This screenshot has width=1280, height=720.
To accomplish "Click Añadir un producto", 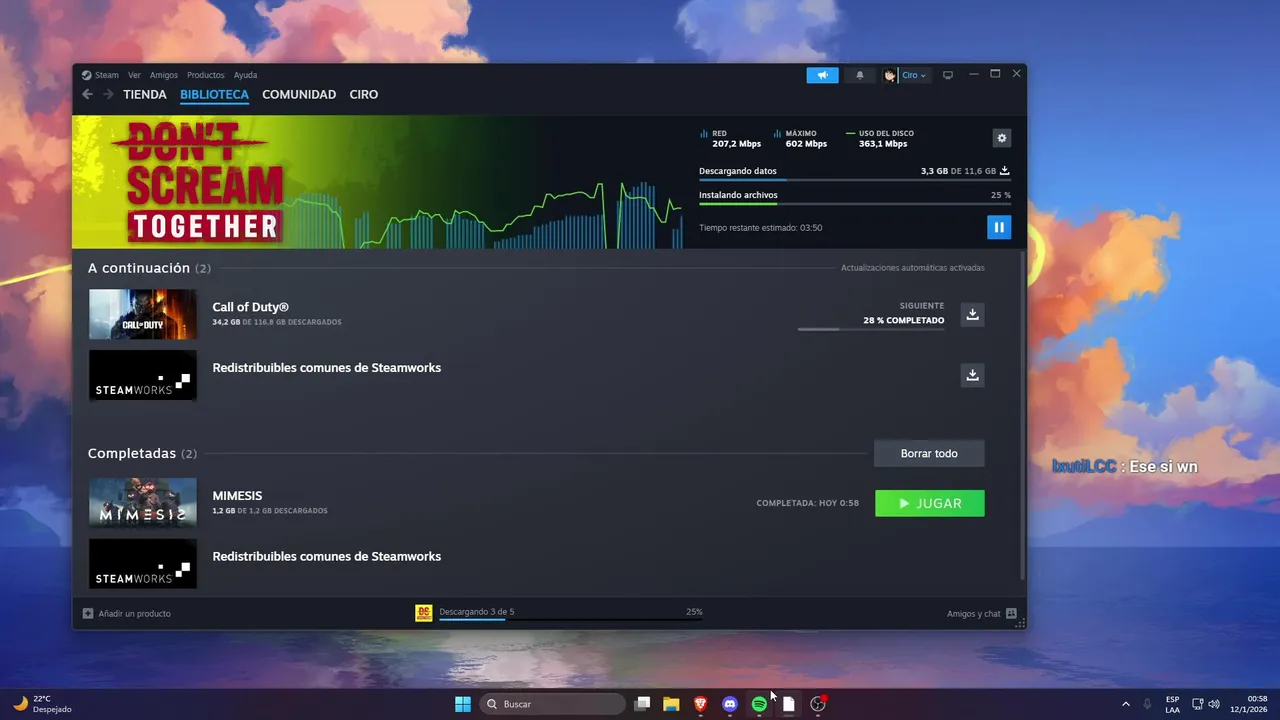I will click(126, 613).
